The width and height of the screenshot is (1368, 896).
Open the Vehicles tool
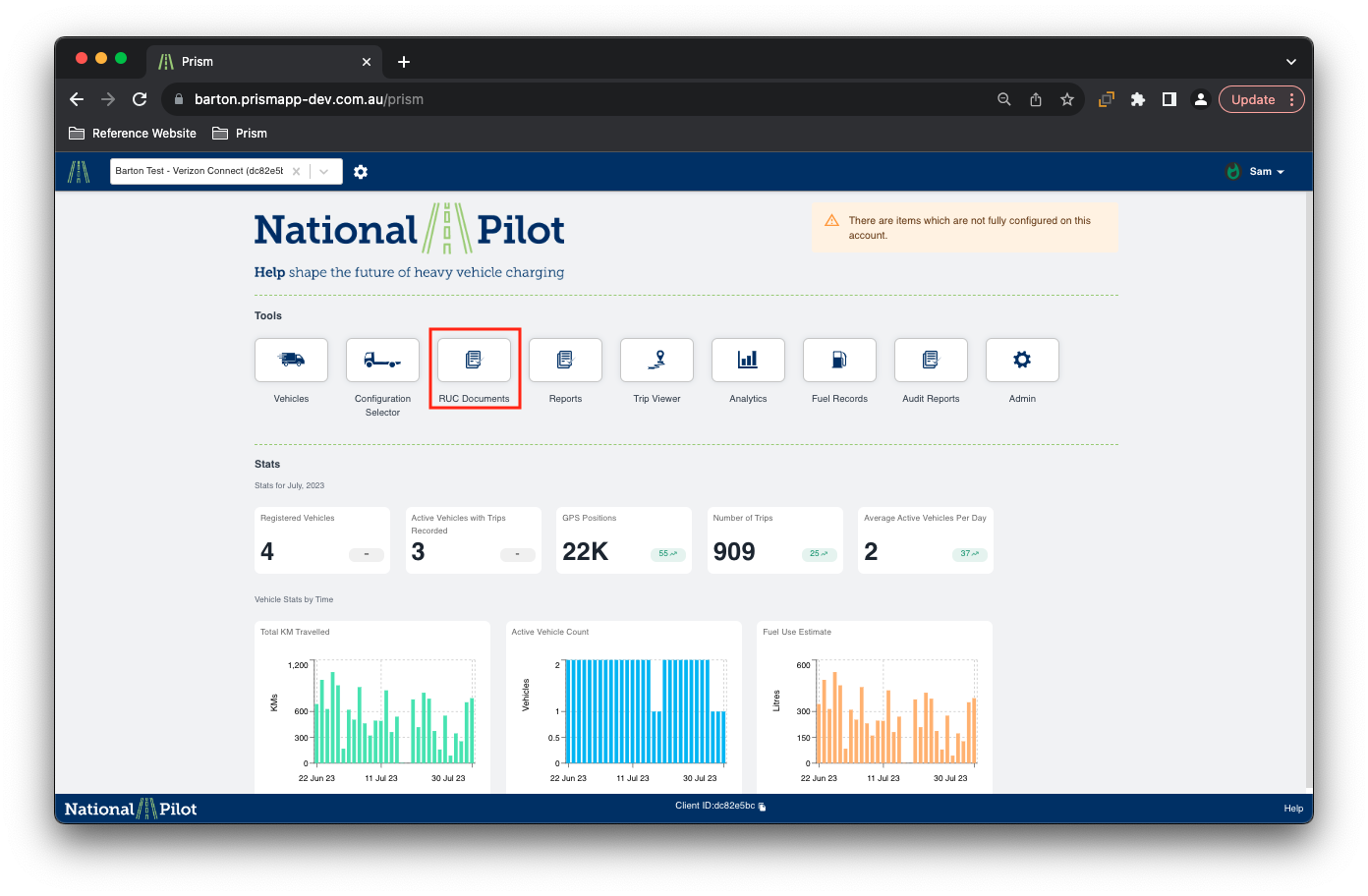click(291, 361)
